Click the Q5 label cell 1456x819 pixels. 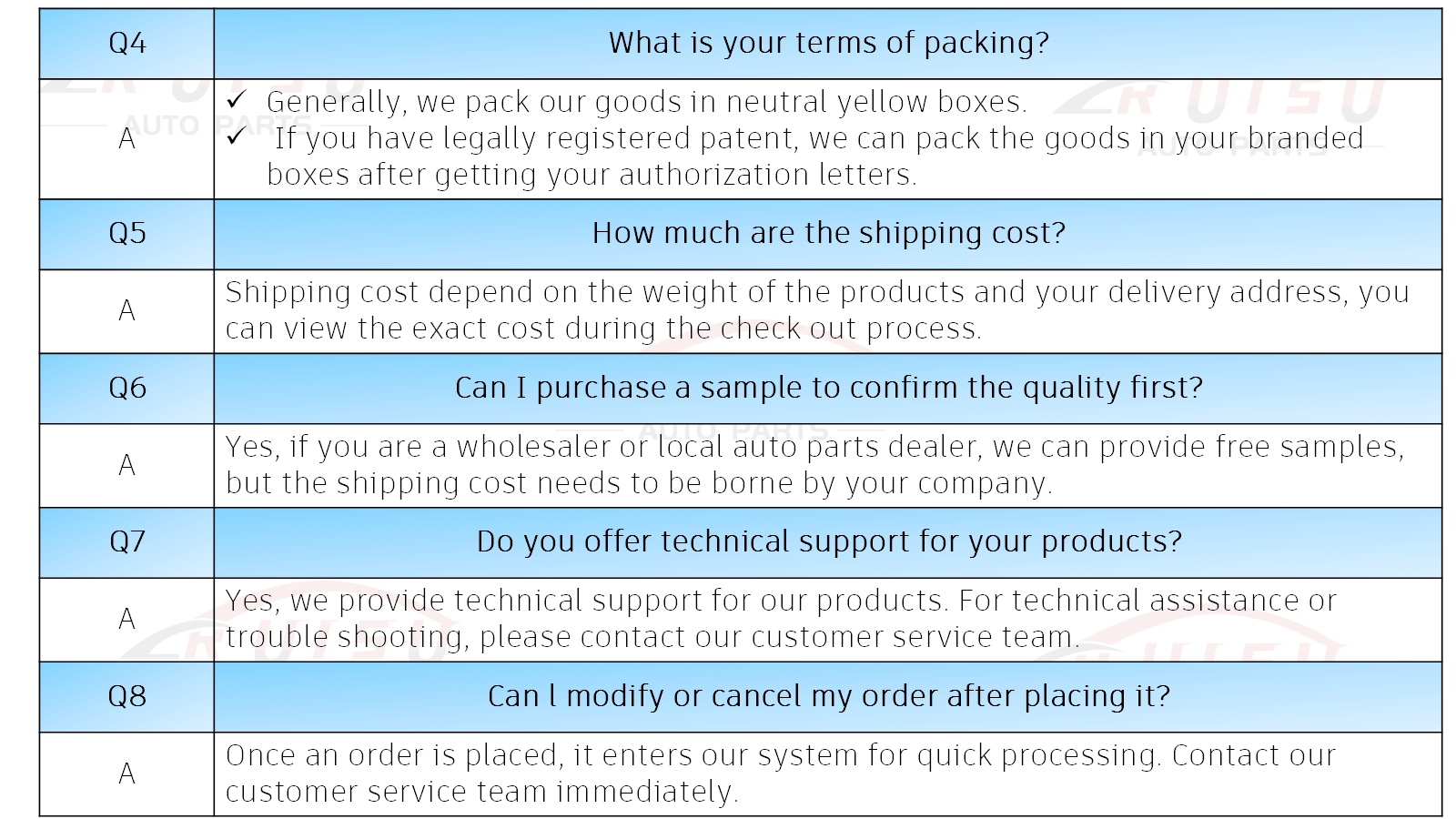pos(126,234)
